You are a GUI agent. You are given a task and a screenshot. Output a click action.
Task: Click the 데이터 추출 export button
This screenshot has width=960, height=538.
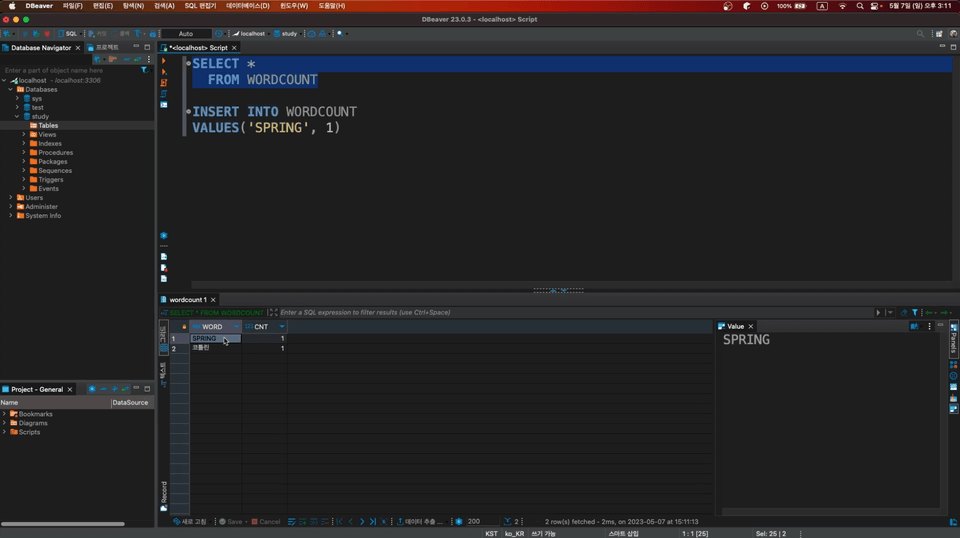click(x=419, y=521)
